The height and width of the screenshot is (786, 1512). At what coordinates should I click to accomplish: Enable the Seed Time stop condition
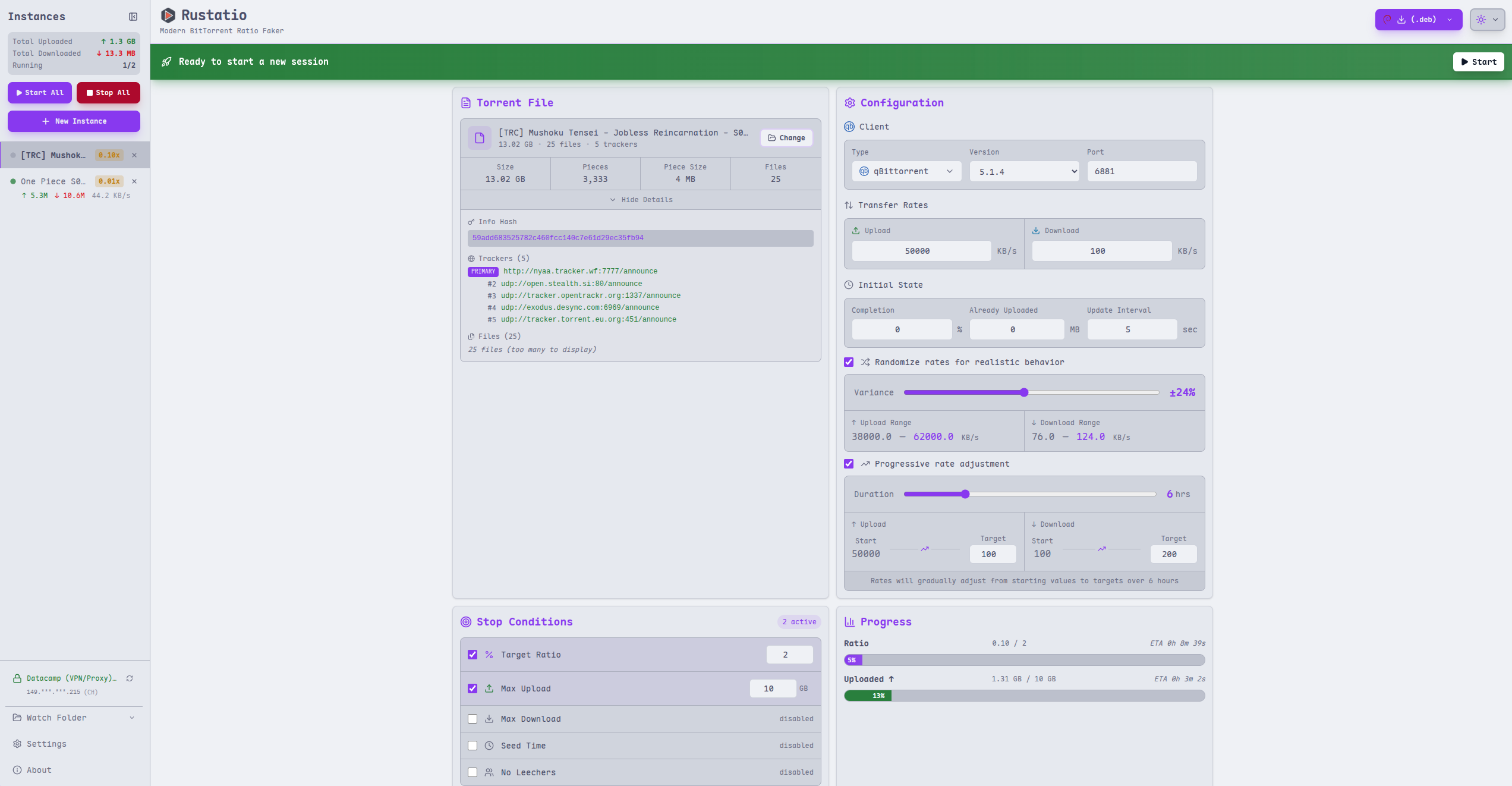472,746
